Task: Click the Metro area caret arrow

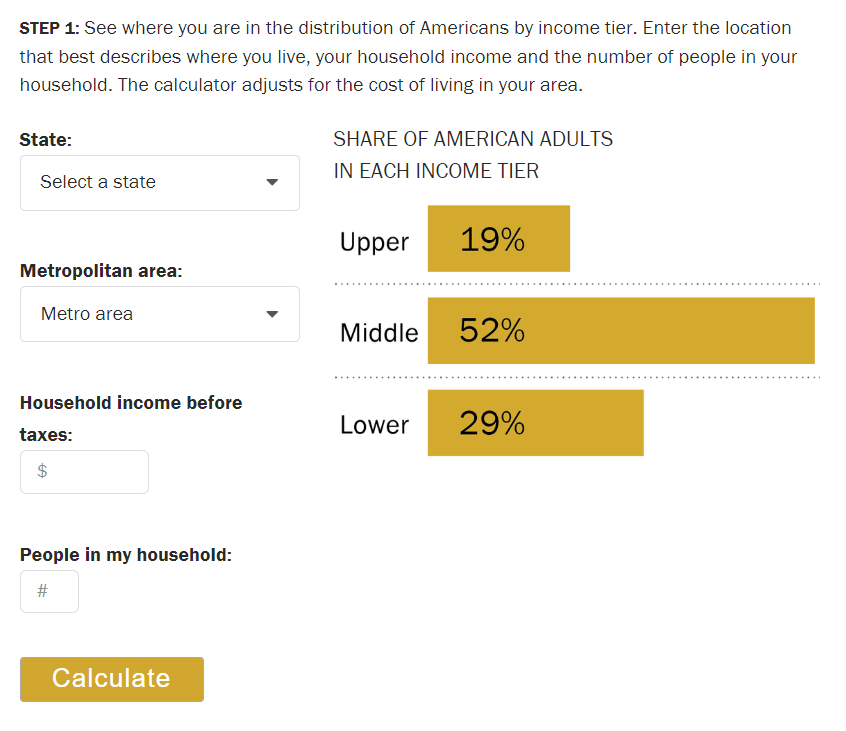Action: [272, 314]
